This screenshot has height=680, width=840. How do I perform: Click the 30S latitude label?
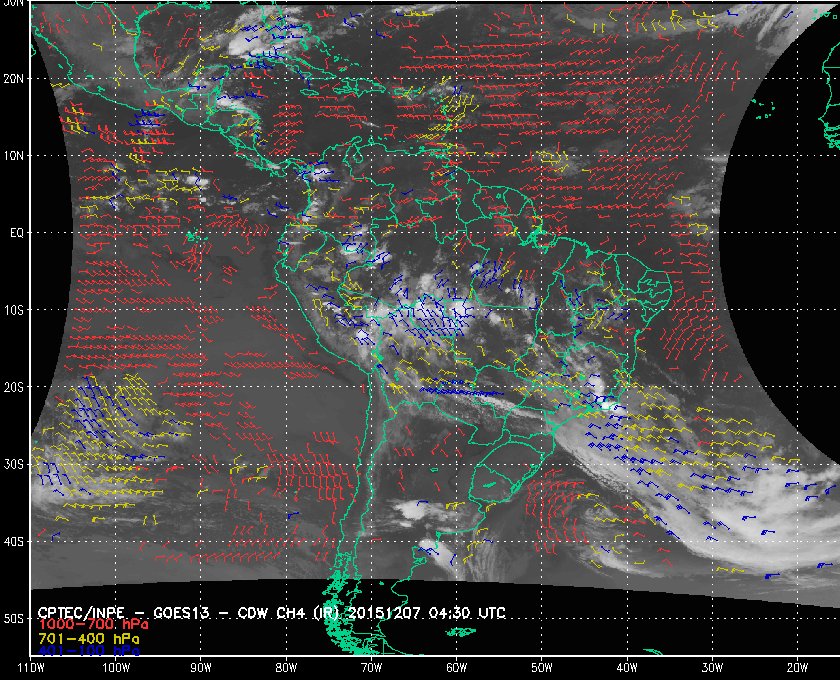(13, 464)
